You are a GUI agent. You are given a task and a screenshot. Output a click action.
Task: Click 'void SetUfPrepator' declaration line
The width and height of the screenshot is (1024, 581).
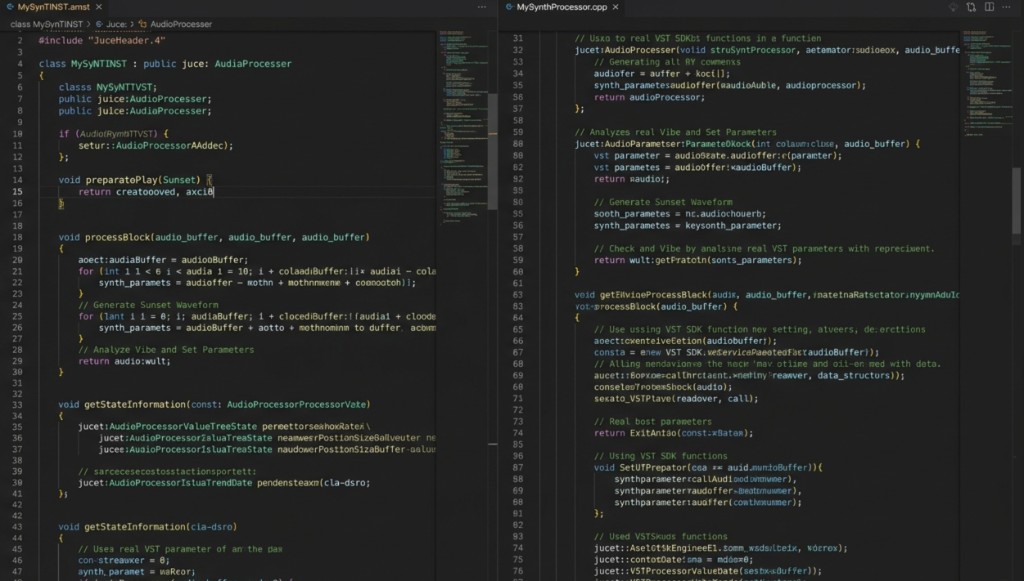click(708, 468)
